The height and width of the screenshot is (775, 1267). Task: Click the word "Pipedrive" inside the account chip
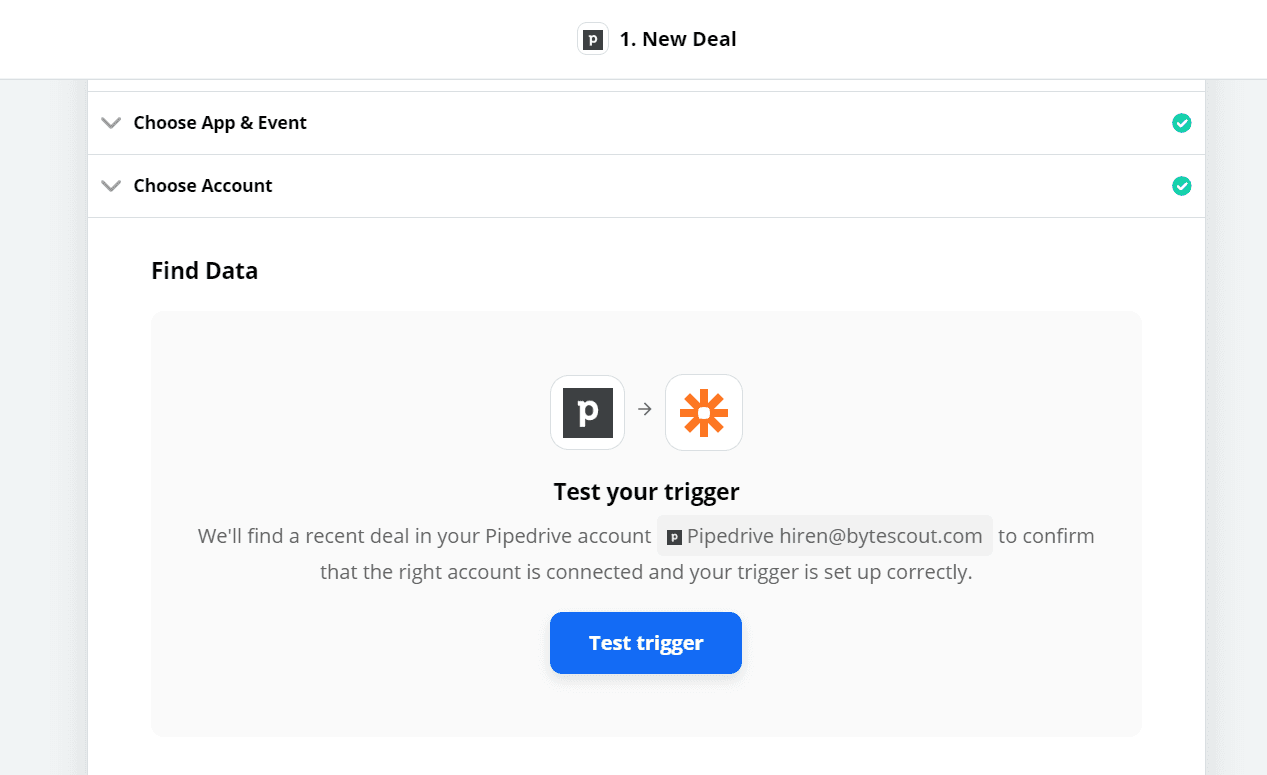(730, 536)
